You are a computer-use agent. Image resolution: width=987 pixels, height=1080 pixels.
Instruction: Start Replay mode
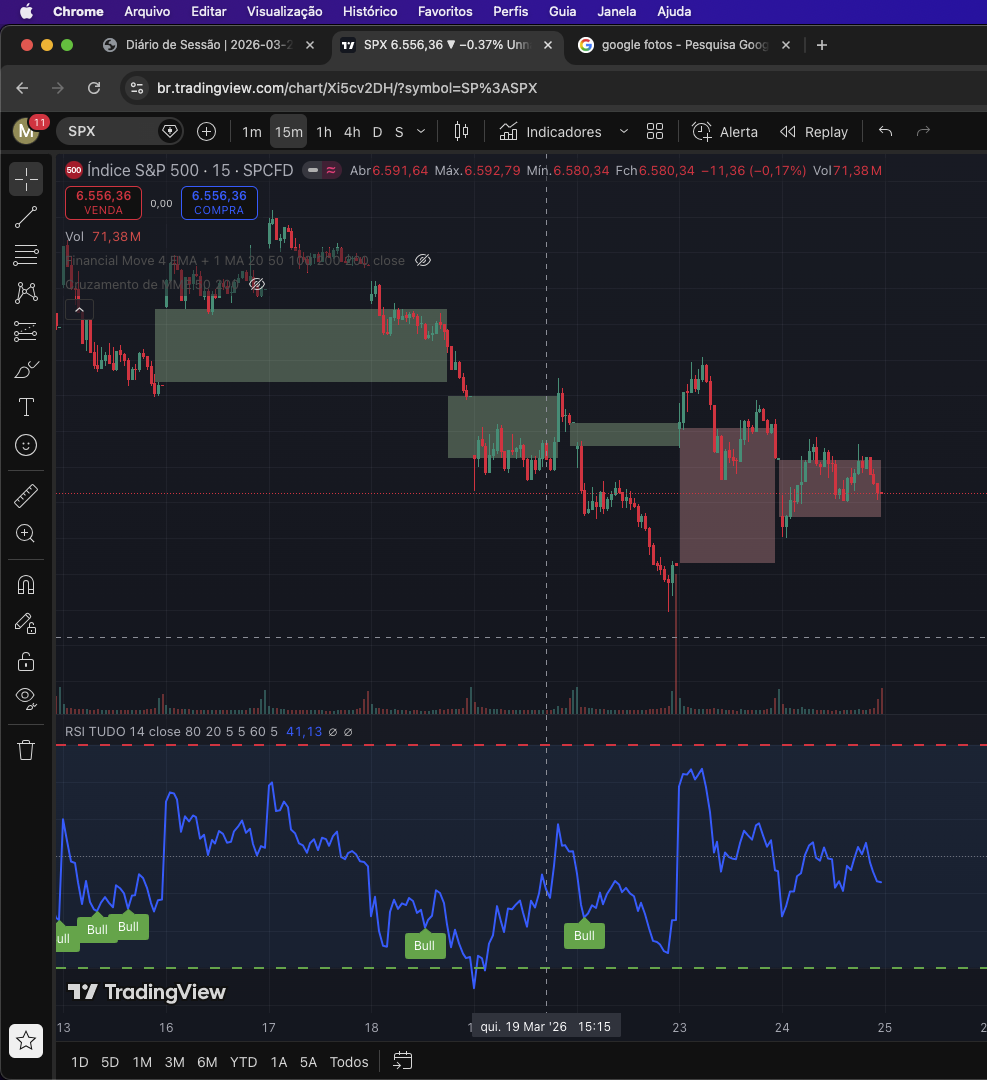pyautogui.click(x=814, y=132)
